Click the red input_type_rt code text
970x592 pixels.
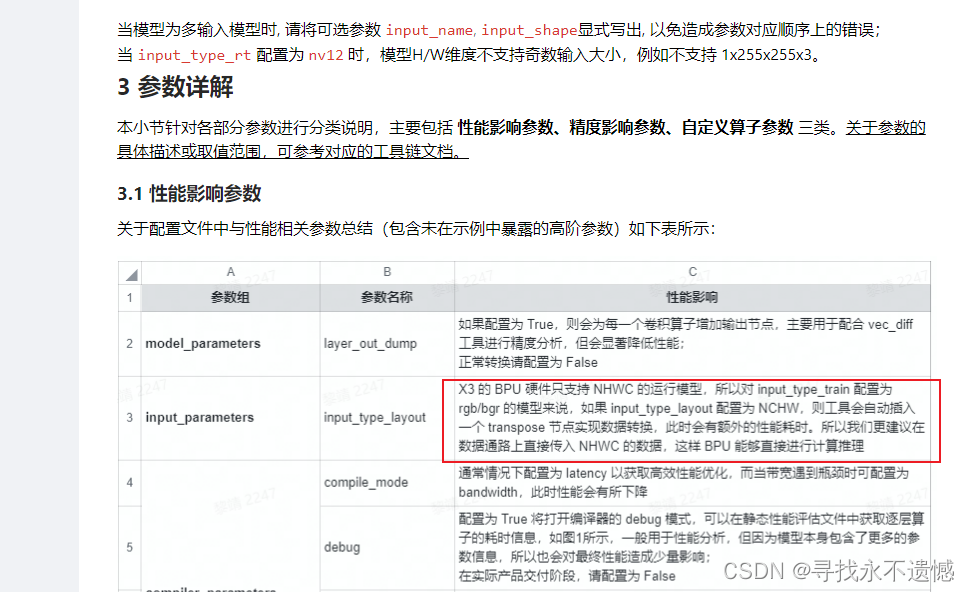[x=194, y=55]
